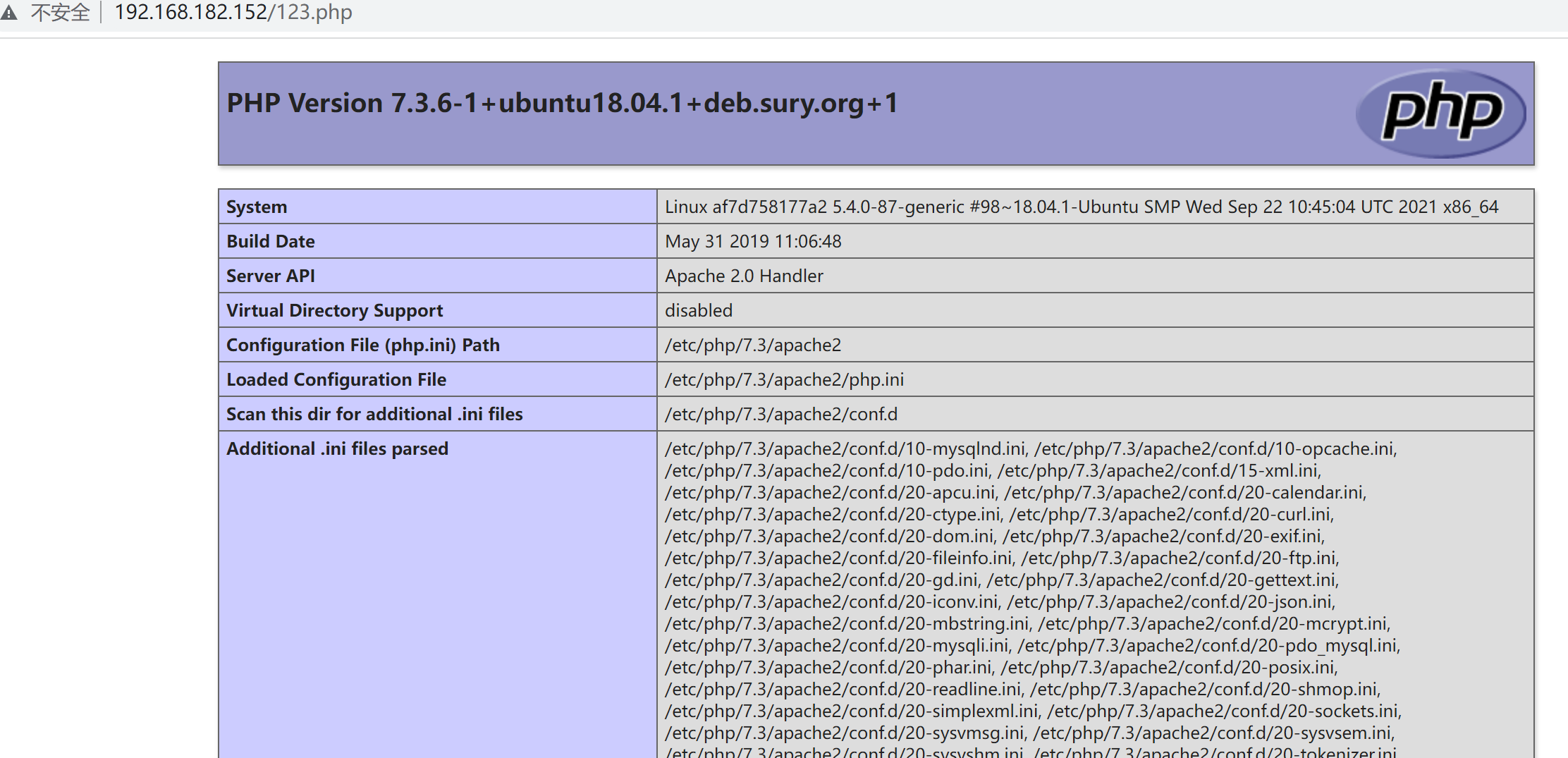The image size is (1568, 758).
Task: Click the PHP Version 7.3.6-1 heading text
Action: click(562, 103)
